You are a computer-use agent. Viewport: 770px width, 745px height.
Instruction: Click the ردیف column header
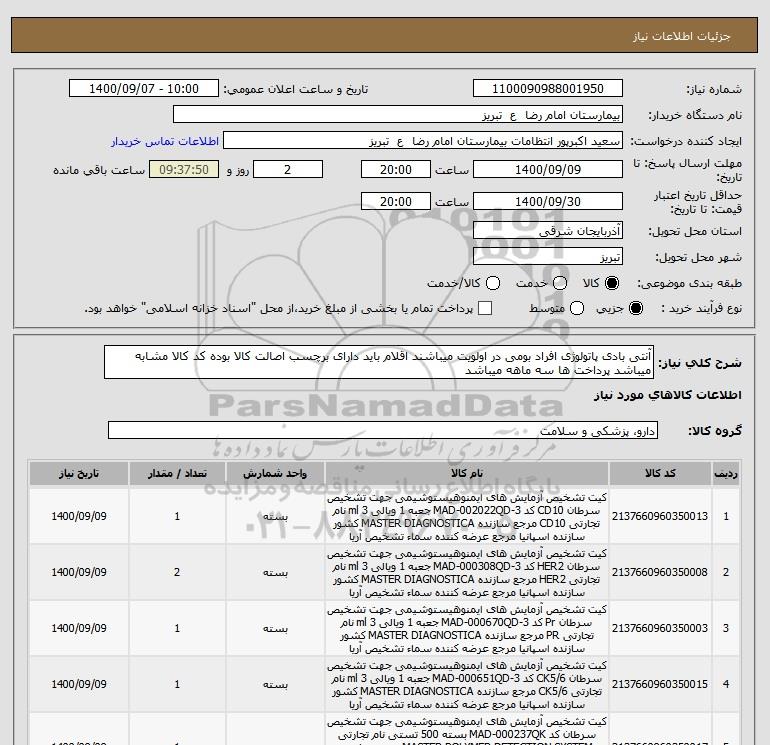[x=725, y=473]
